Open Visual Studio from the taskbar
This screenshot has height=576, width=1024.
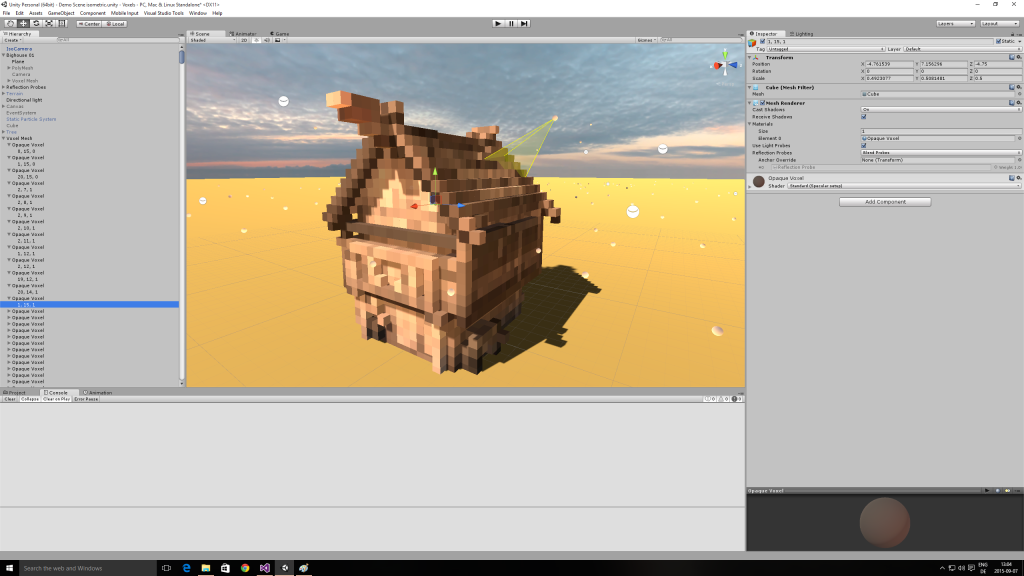[264, 568]
